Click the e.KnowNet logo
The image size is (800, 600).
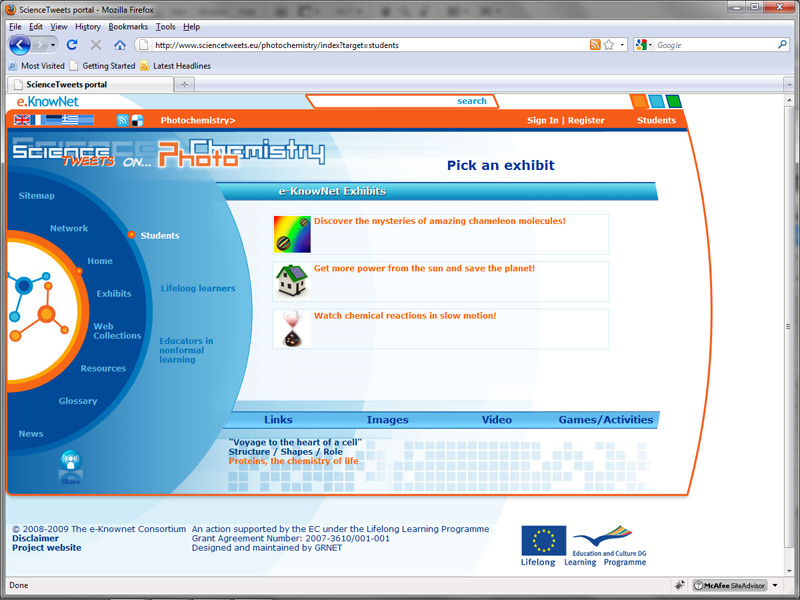pyautogui.click(x=47, y=102)
